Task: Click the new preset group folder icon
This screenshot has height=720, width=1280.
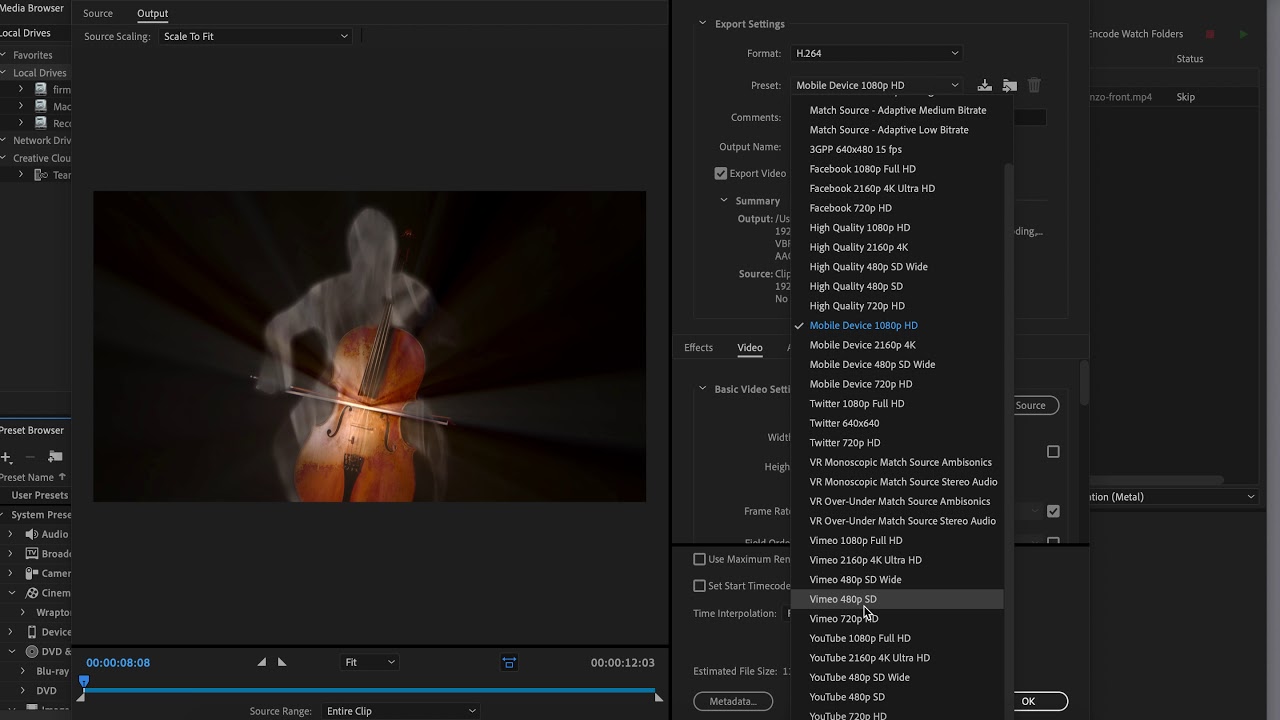Action: point(55,457)
